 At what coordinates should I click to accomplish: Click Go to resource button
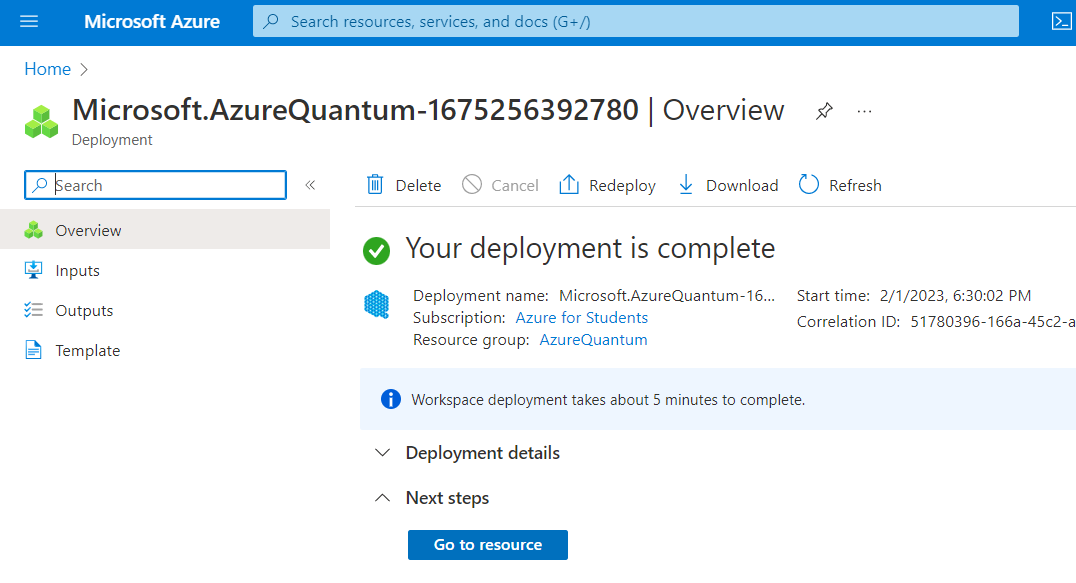pyautogui.click(x=488, y=545)
